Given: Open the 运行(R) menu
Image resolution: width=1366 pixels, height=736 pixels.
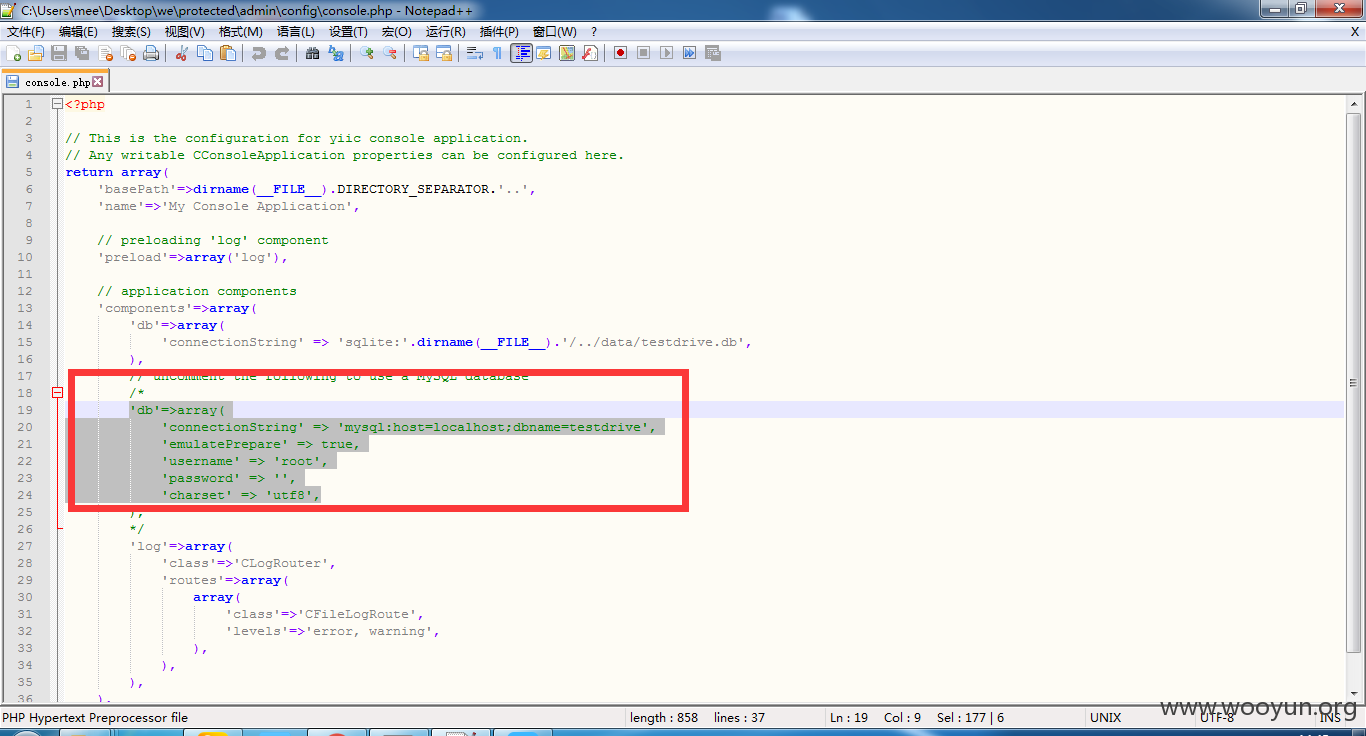Looking at the screenshot, I should point(446,32).
